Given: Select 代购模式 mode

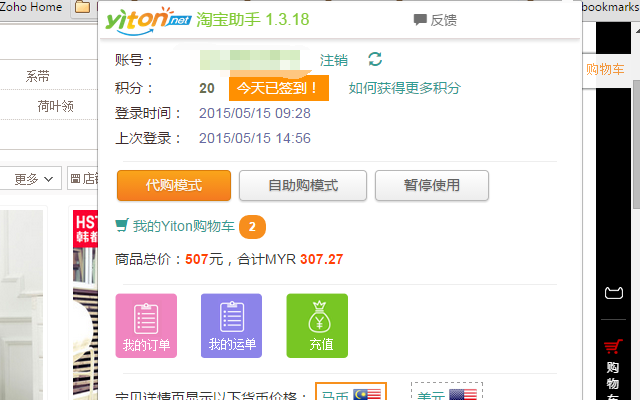Looking at the screenshot, I should point(174,185).
